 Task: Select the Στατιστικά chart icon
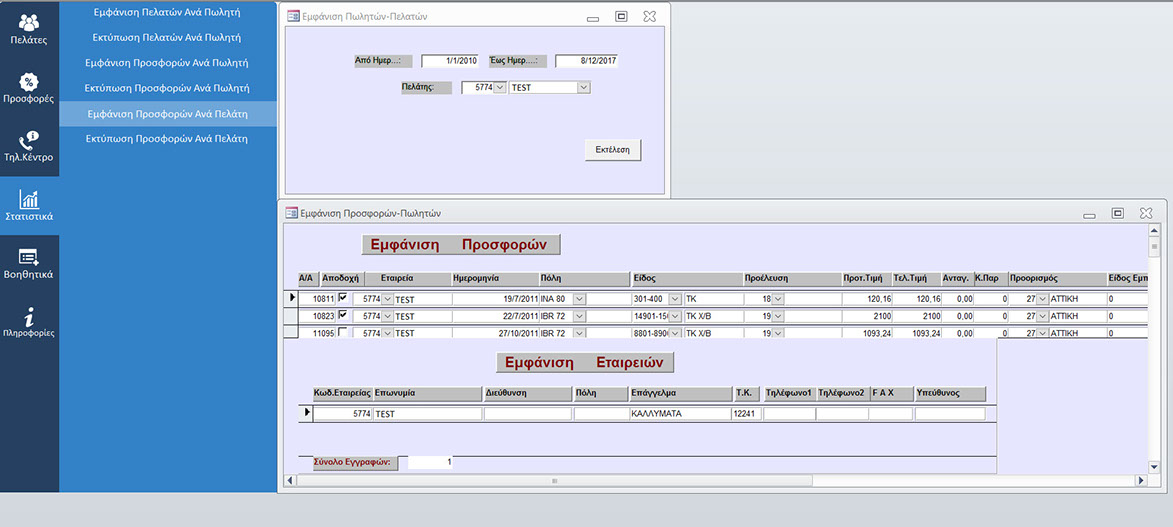click(x=29, y=206)
